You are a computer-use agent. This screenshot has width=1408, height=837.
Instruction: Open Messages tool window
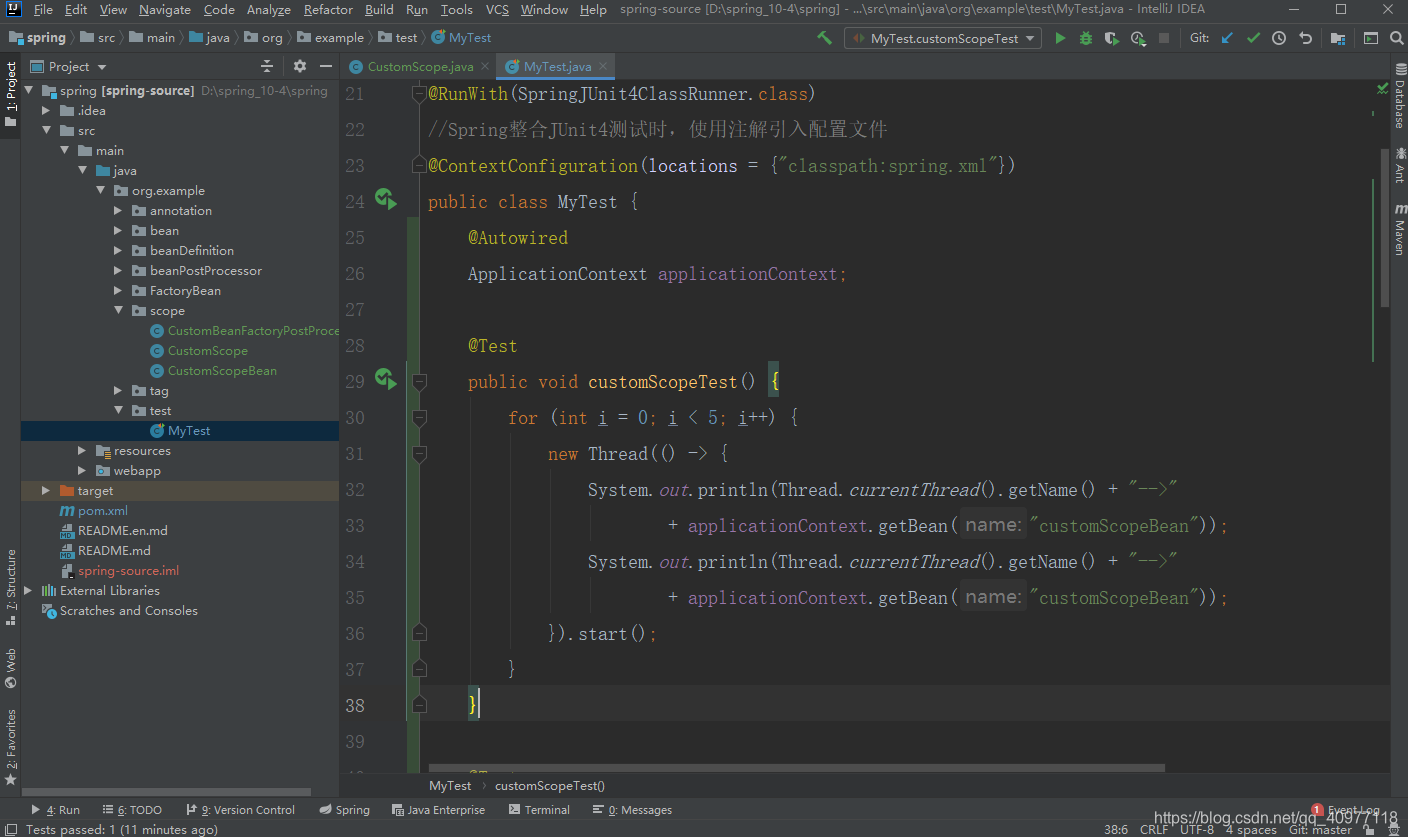[x=632, y=810]
